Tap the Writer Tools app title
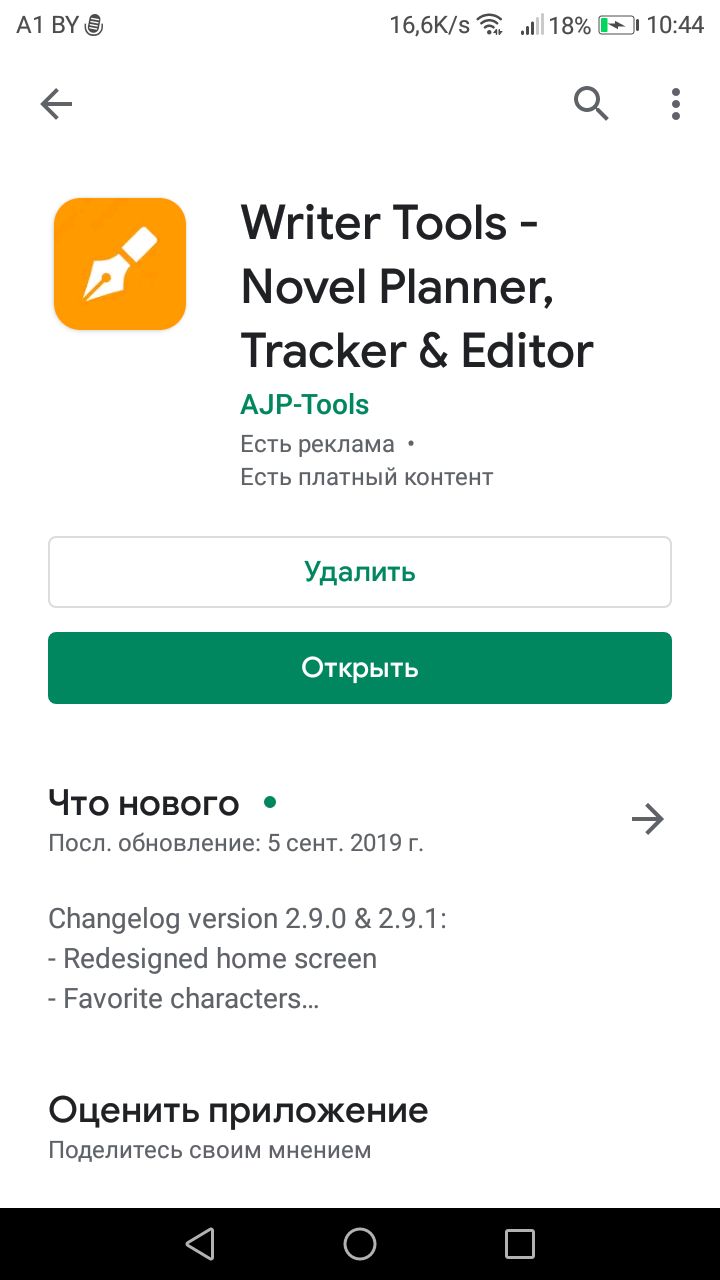Viewport: 720px width, 1280px height. [x=417, y=286]
